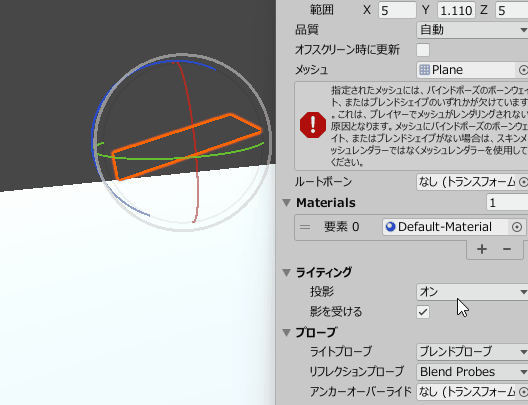Remove a material with the minus button

coord(507,249)
